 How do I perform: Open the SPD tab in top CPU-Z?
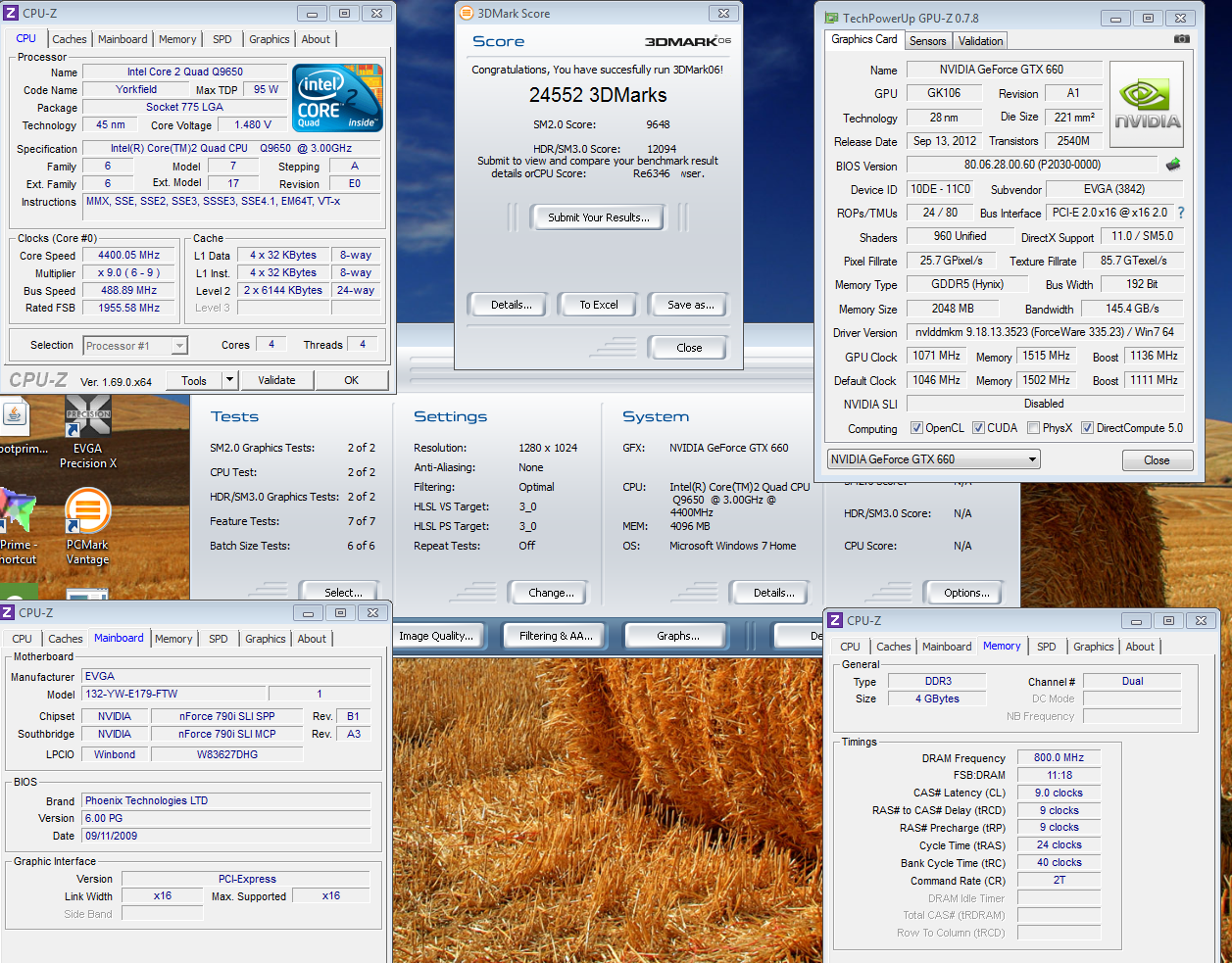[x=222, y=39]
